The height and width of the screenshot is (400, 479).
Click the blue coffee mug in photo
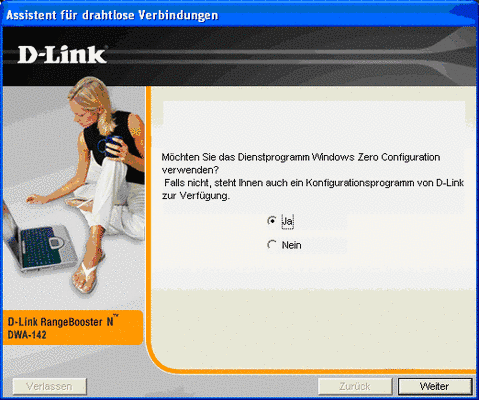[110, 147]
